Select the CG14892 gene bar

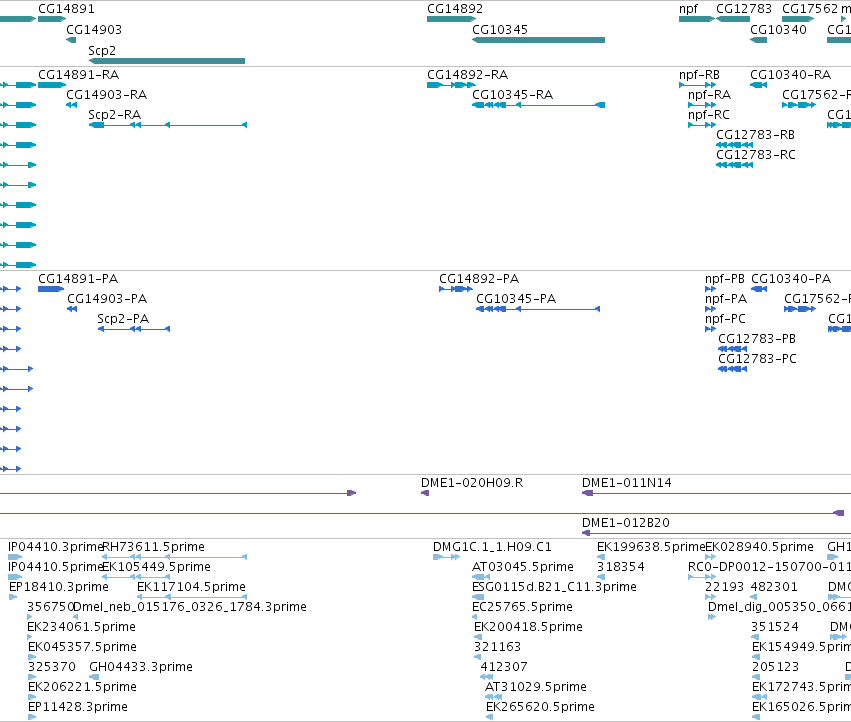(x=452, y=19)
